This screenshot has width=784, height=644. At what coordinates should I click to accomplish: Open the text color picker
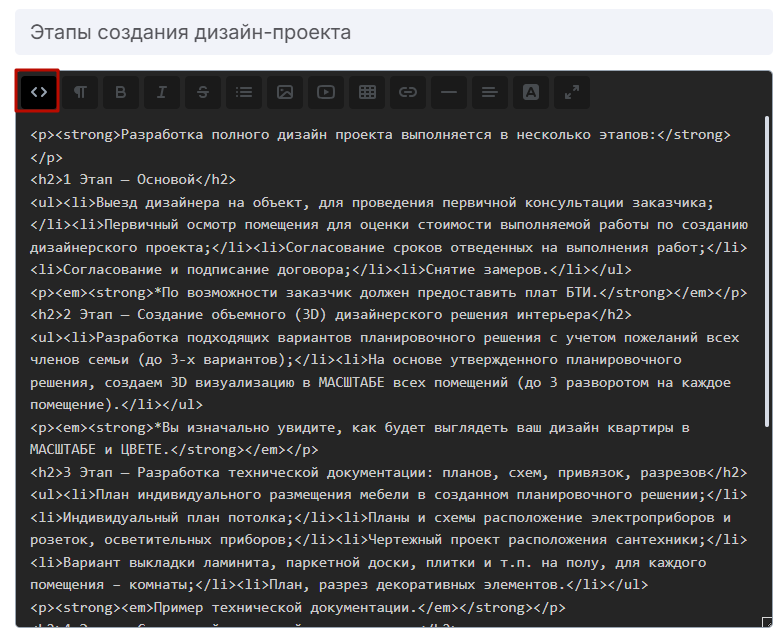(531, 92)
